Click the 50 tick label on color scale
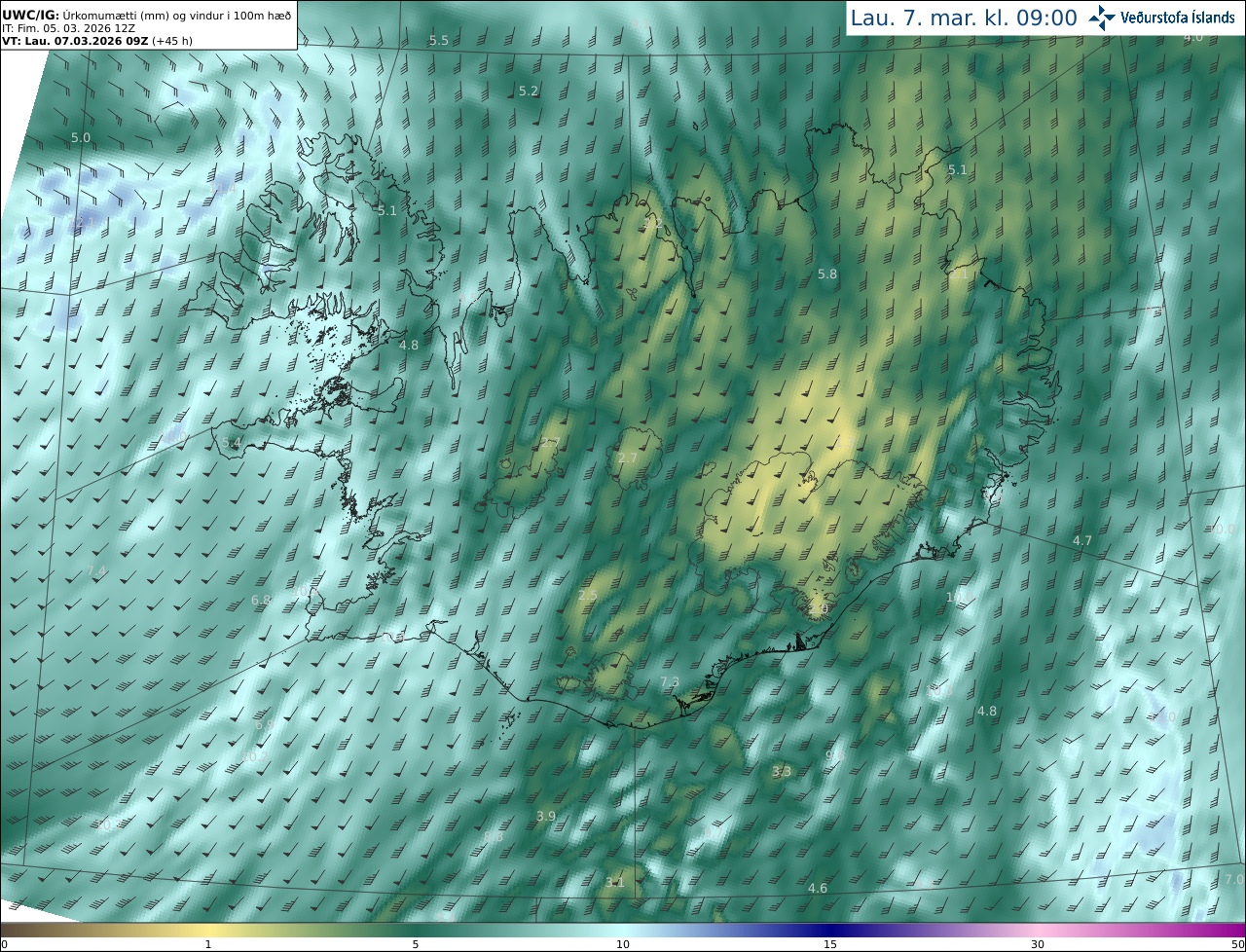 pos(1237,944)
